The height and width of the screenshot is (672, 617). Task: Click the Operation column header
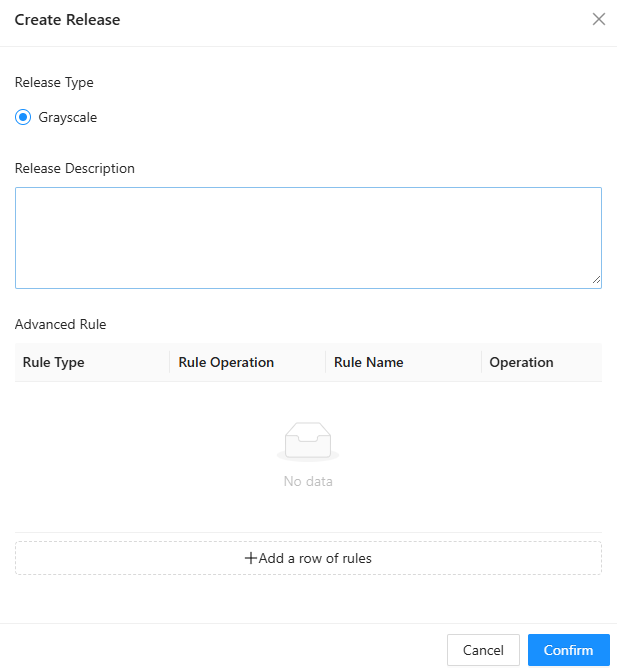[x=521, y=362]
